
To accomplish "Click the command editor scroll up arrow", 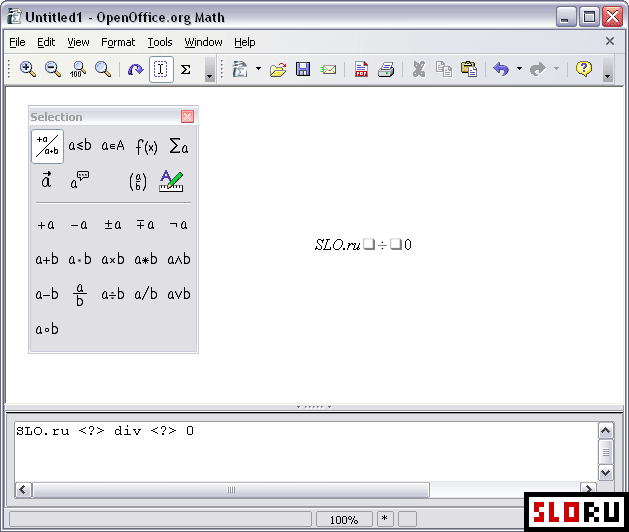I will pyautogui.click(x=605, y=431).
